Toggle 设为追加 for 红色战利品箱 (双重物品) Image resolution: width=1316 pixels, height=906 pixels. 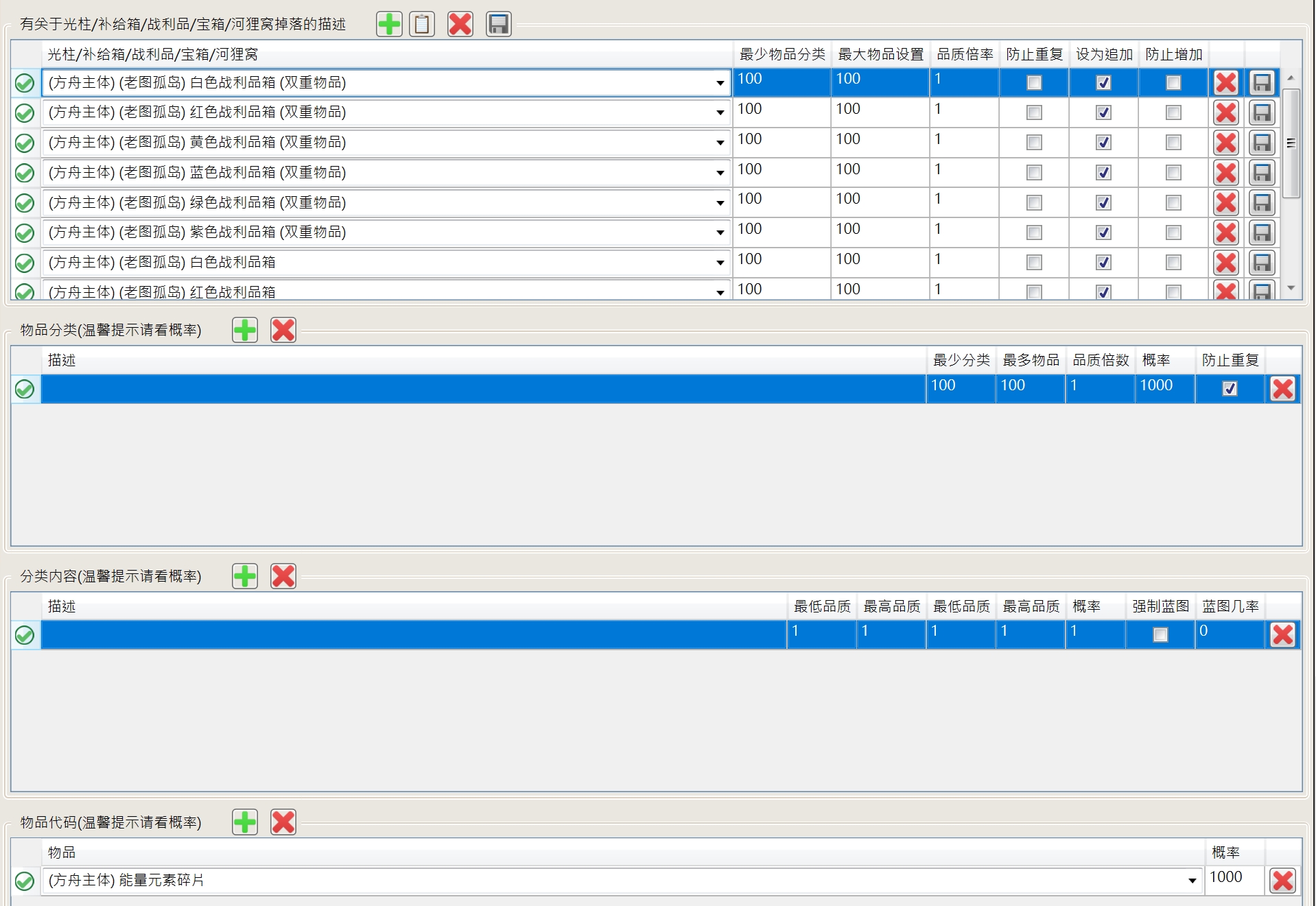(x=1103, y=112)
